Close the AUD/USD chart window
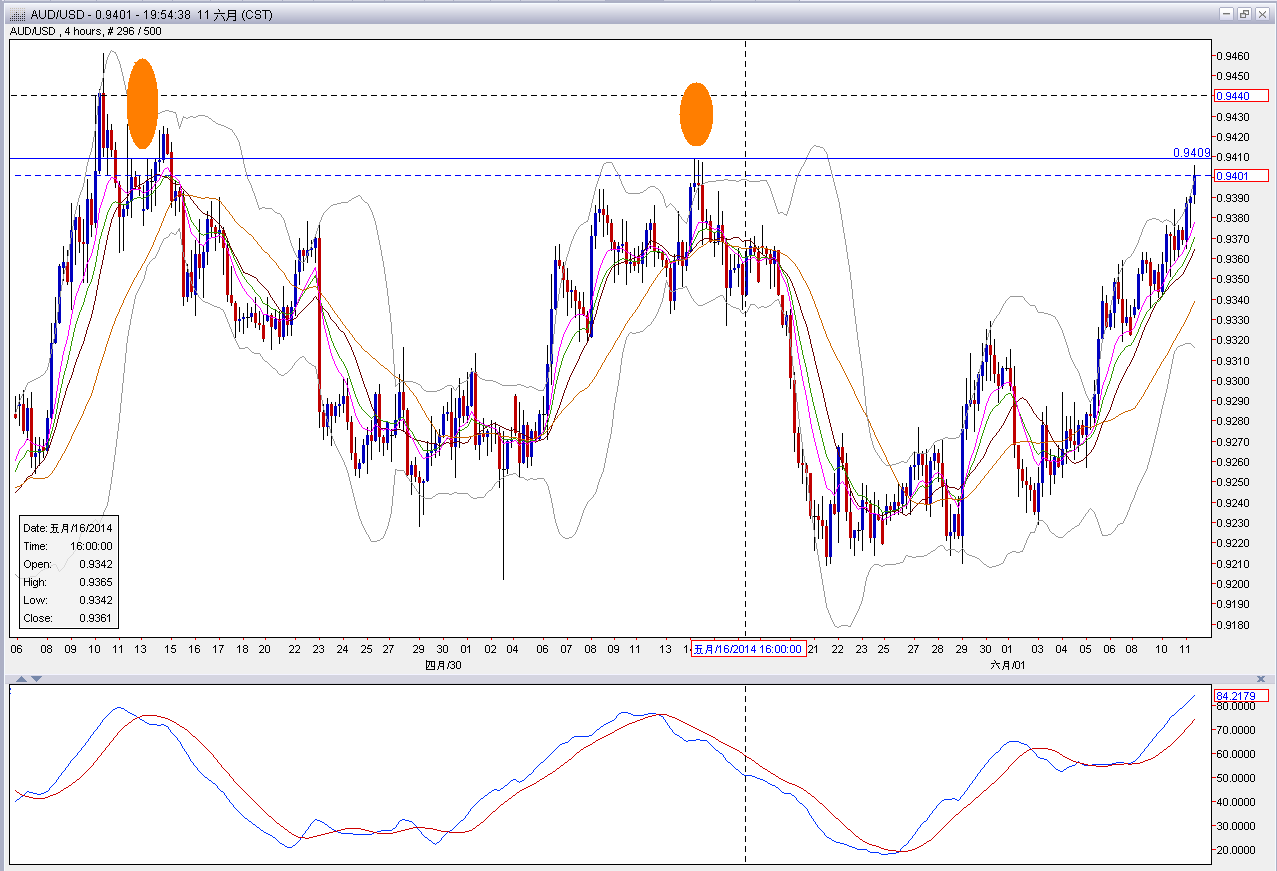 (1261, 14)
